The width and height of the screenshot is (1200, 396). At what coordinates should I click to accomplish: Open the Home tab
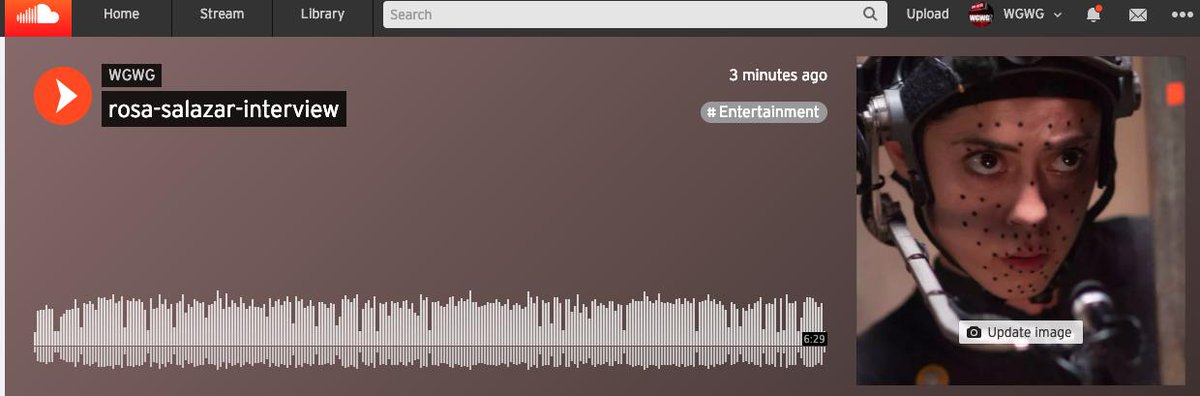pyautogui.click(x=121, y=14)
